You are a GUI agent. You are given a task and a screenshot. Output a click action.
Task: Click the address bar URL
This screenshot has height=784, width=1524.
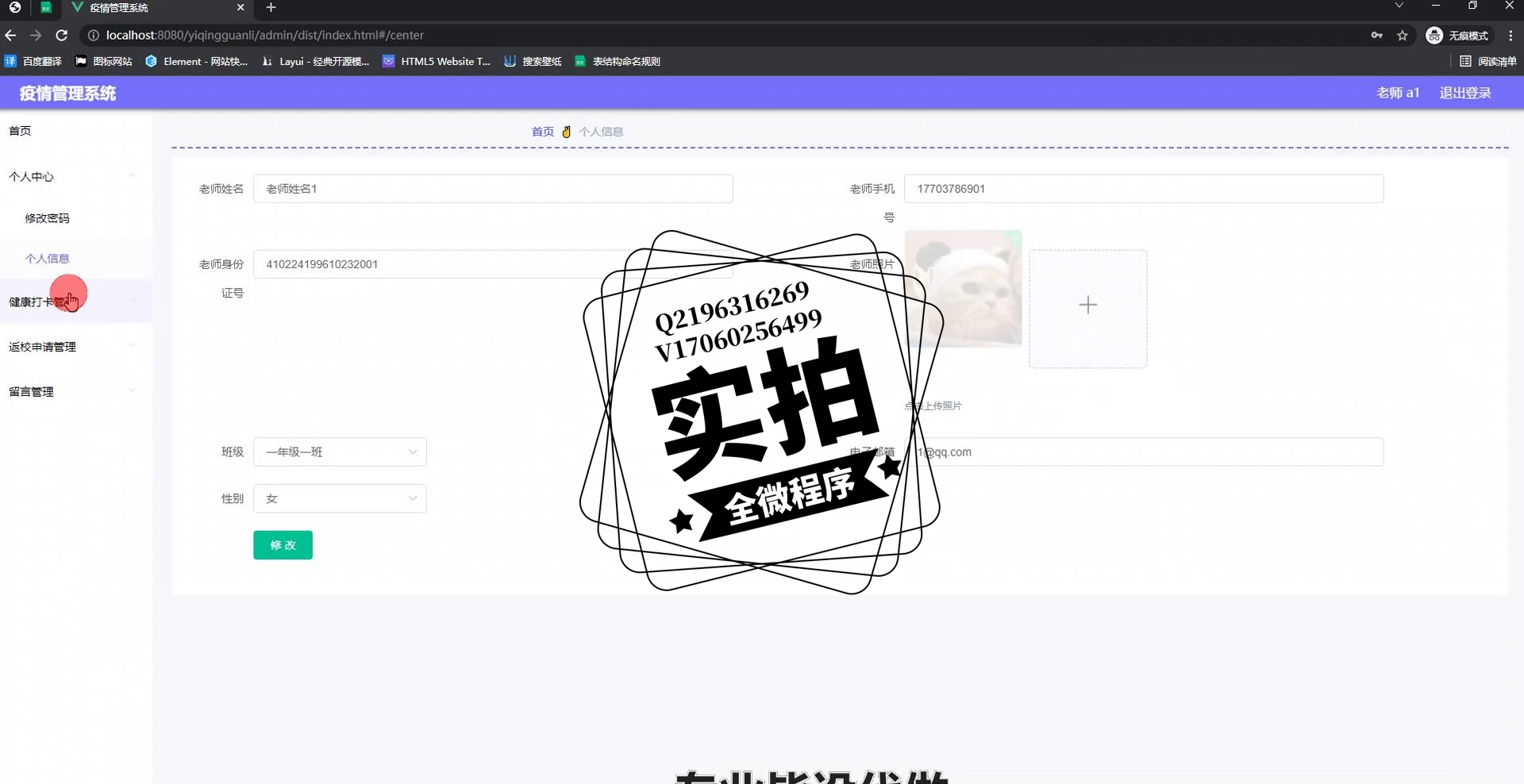265,35
